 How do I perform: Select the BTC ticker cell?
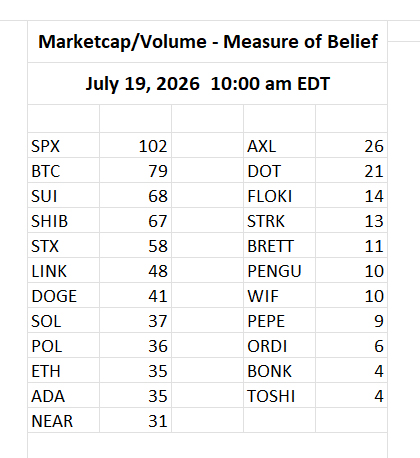pos(63,170)
